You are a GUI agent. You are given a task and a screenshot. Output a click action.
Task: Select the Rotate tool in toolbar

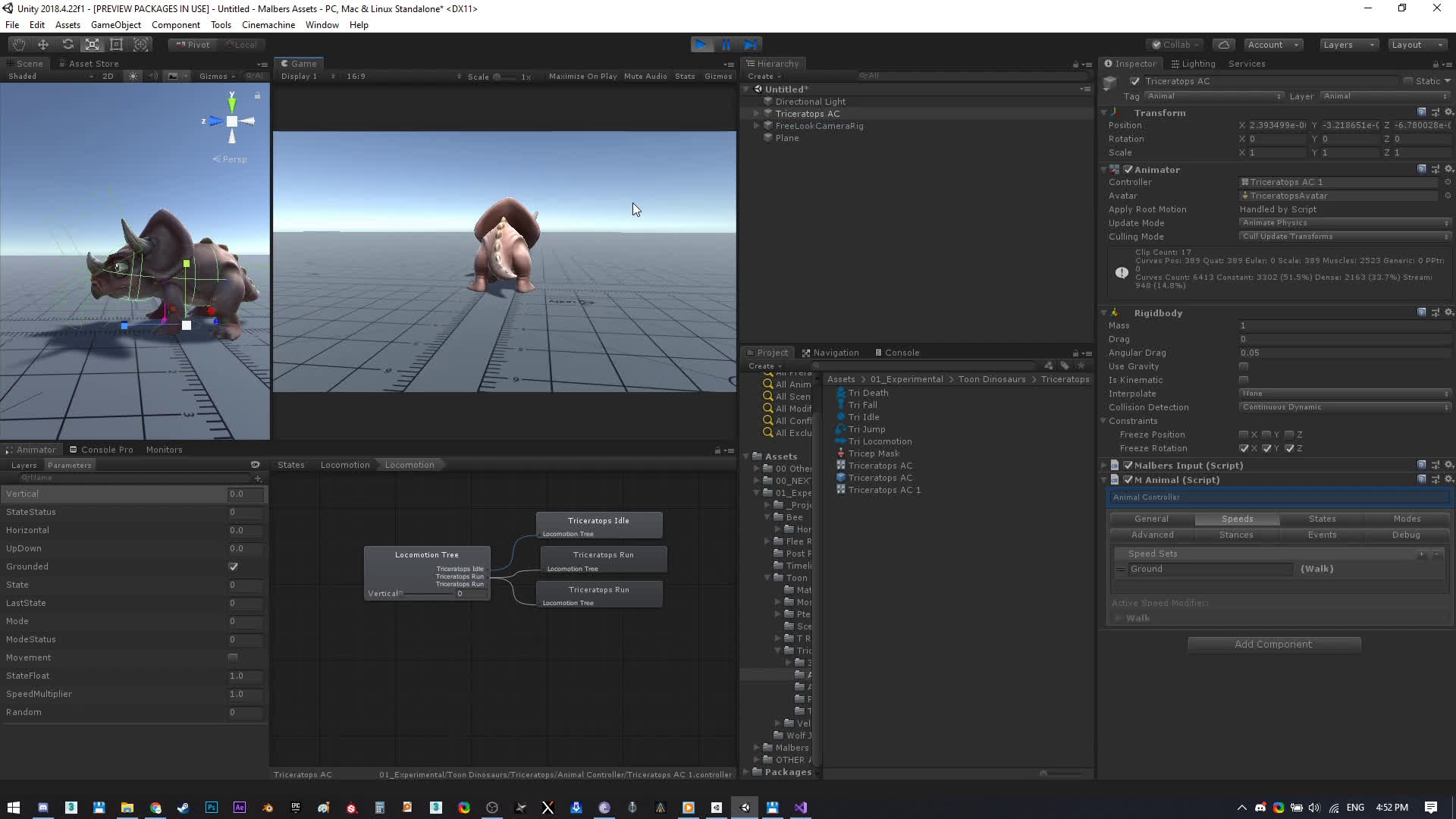[x=67, y=45]
